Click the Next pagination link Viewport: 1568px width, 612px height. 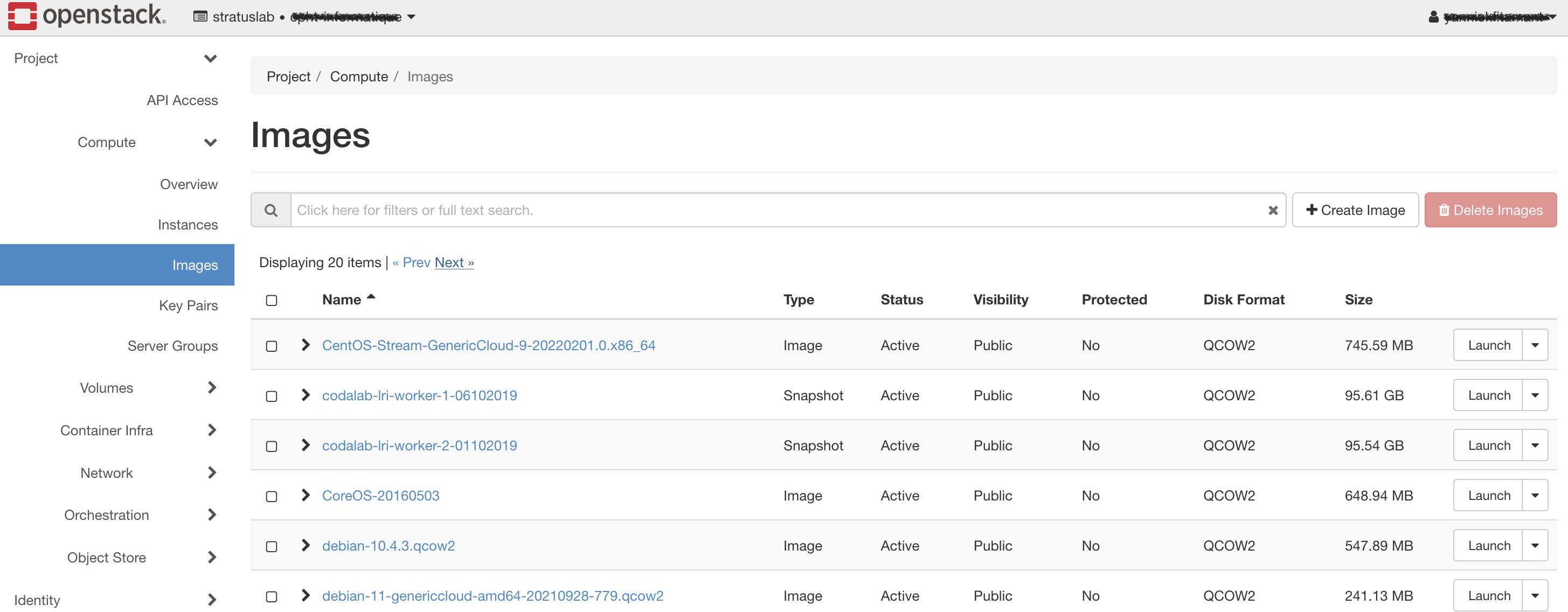454,262
